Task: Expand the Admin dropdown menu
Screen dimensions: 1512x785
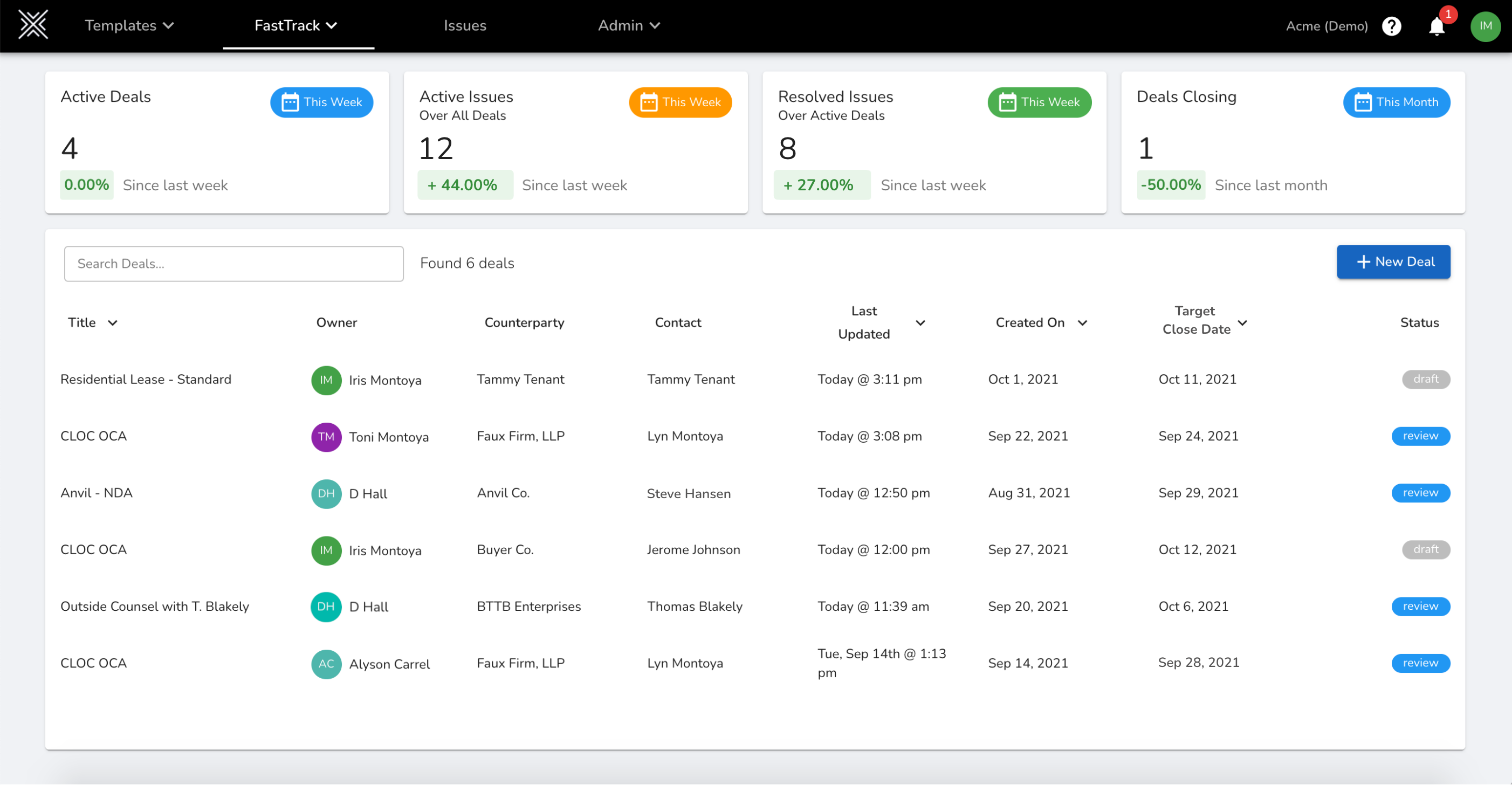Action: tap(629, 26)
